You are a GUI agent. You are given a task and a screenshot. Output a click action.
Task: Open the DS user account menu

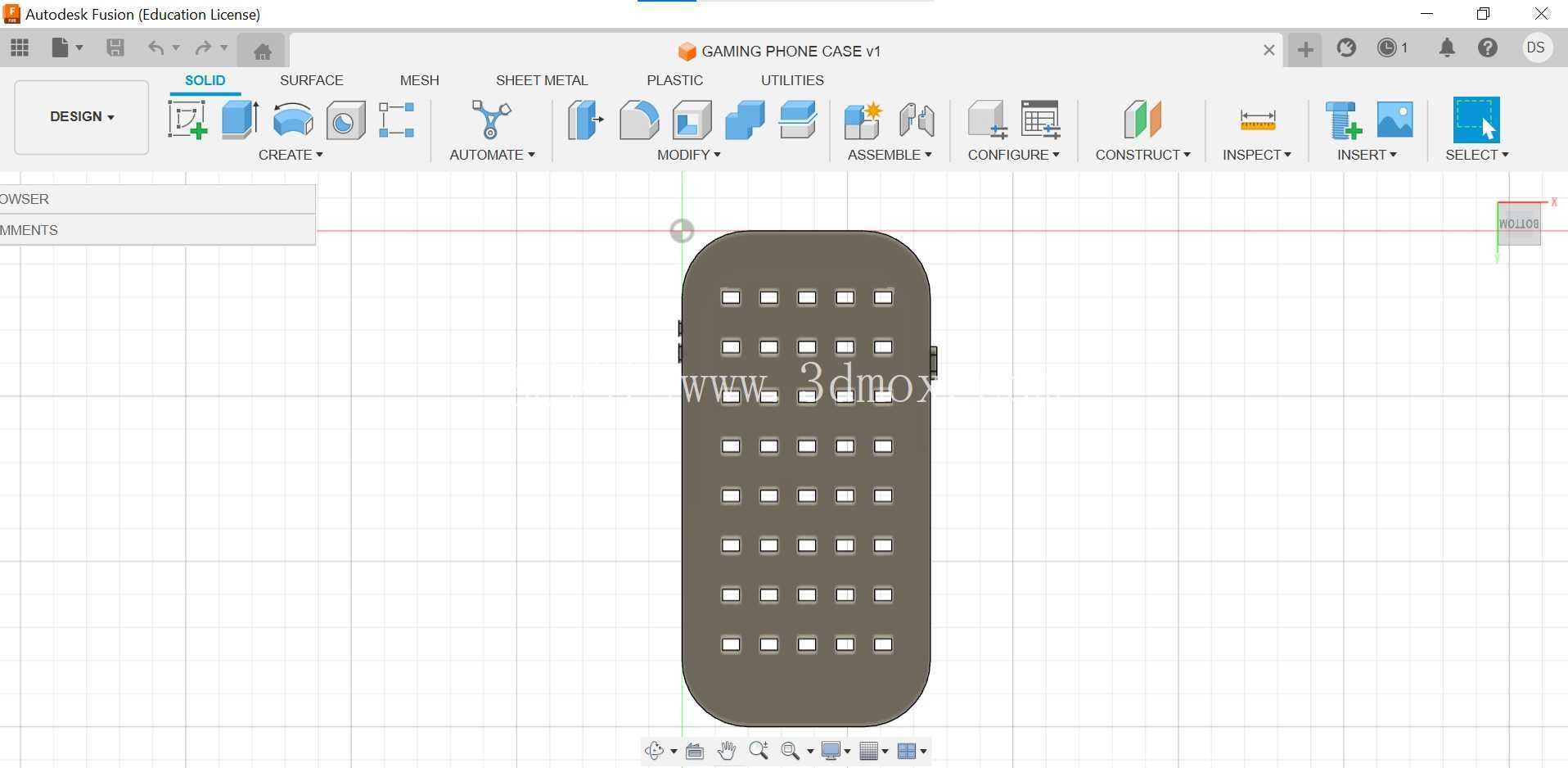(x=1535, y=48)
